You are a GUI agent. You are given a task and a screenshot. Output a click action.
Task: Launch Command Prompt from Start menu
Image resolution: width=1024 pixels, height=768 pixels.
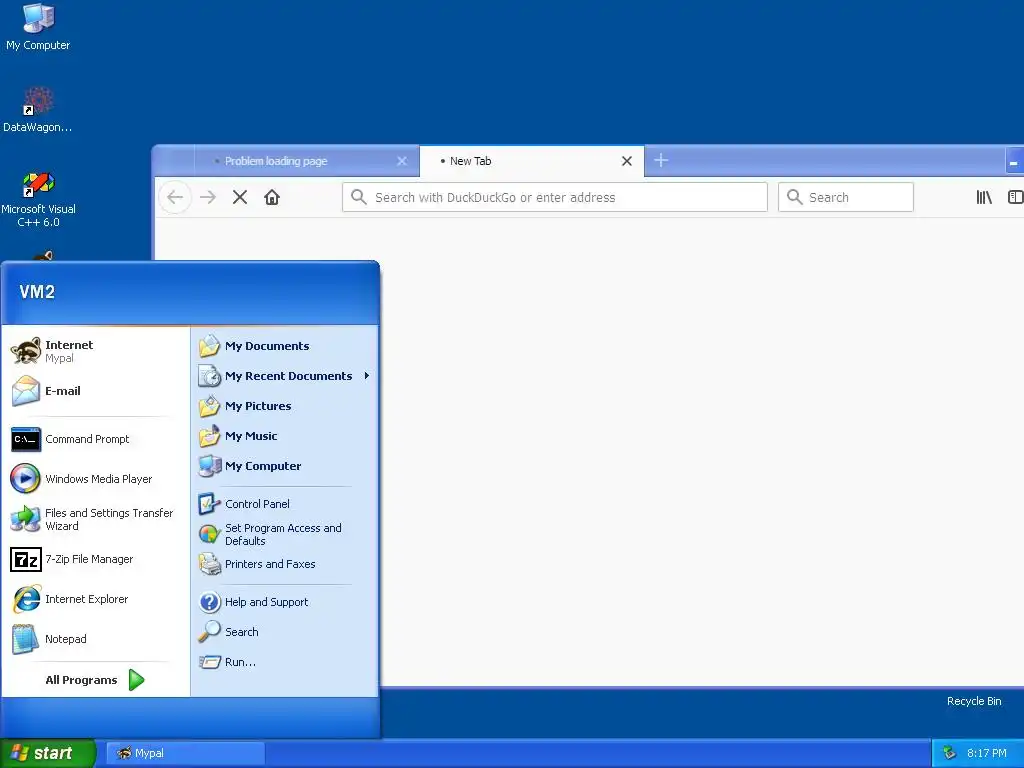tap(95, 439)
